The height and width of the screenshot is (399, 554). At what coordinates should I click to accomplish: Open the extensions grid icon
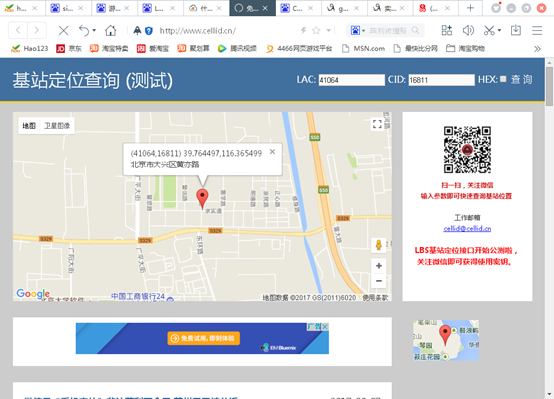[447, 31]
